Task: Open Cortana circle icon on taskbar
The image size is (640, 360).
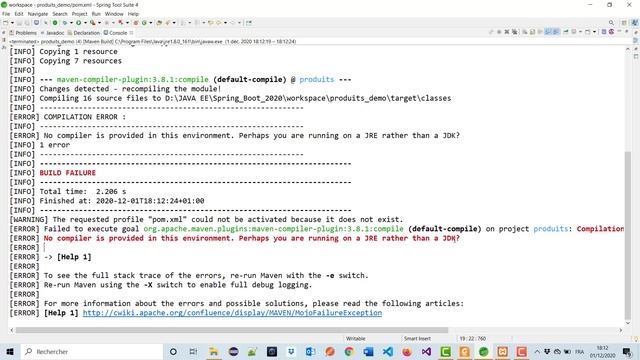Action: pyautogui.click(x=173, y=351)
